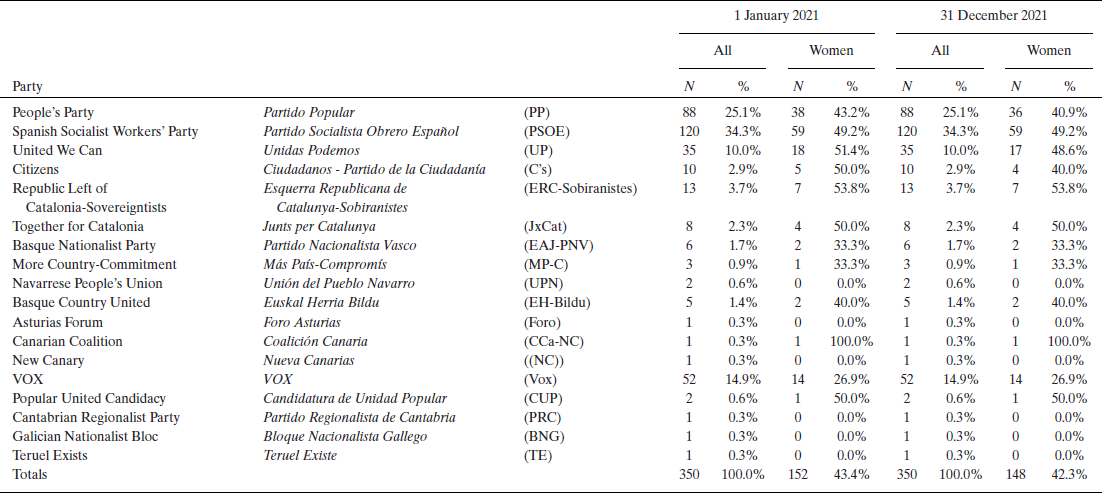Click the "Teruel Exists" row label
The image size is (1102, 493).
[x=50, y=455]
